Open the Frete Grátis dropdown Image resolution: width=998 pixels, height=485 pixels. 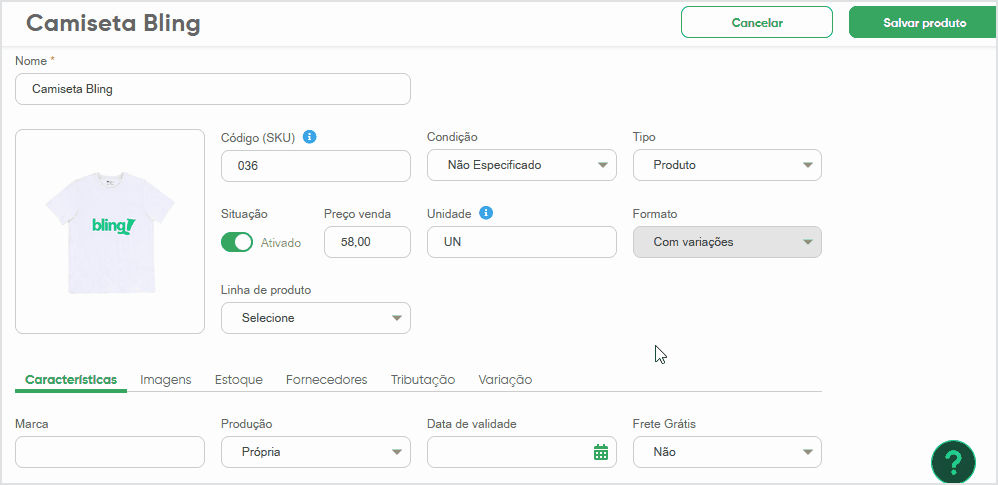727,453
